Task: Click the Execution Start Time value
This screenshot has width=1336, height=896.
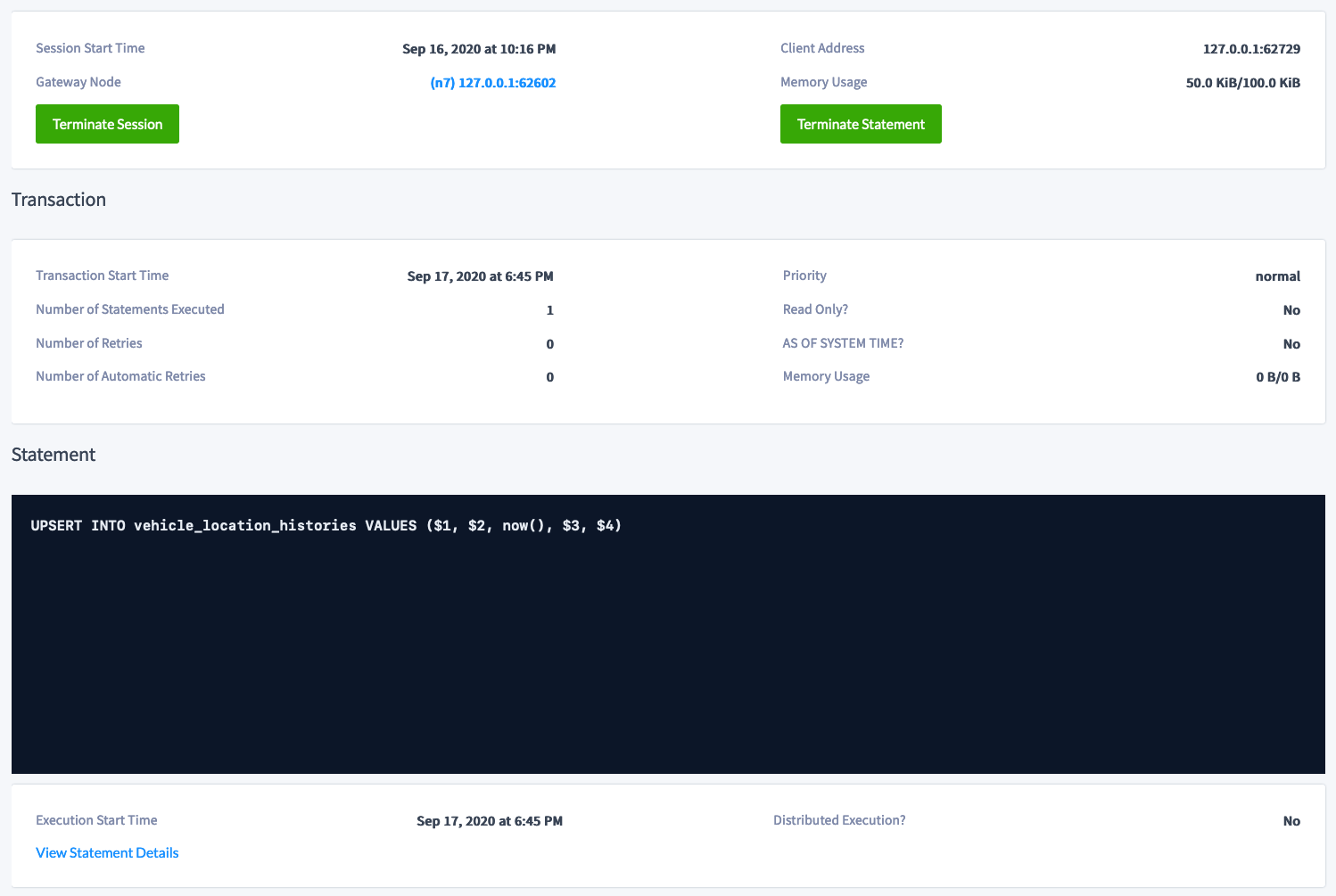Action: [490, 820]
